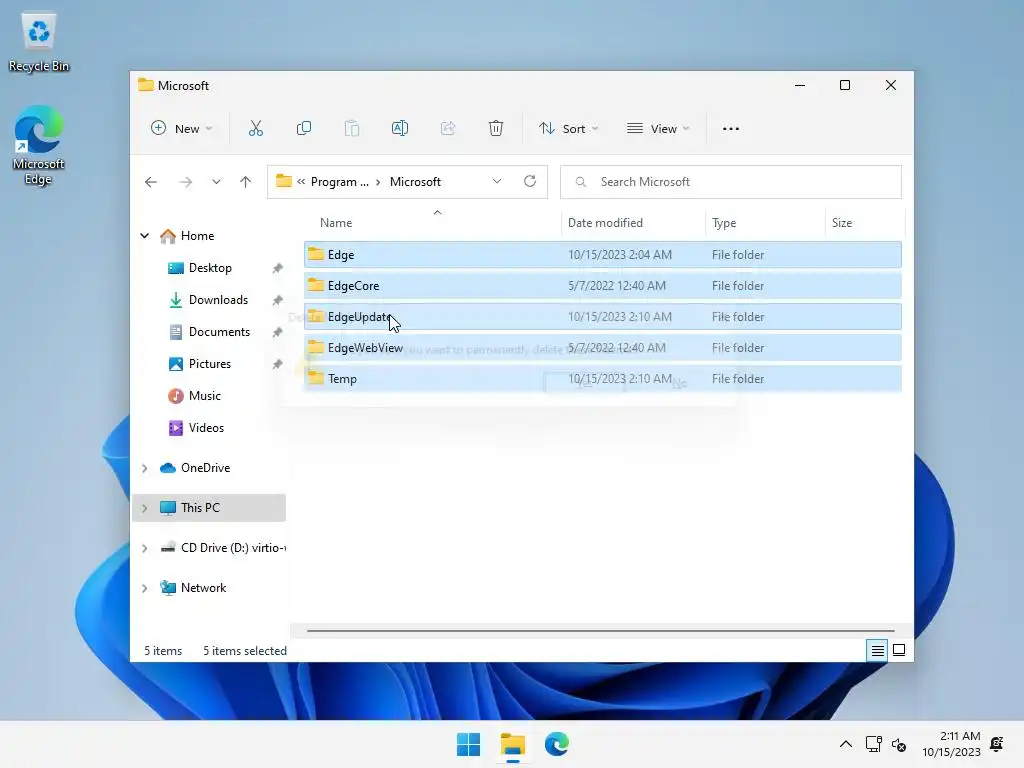
Task: Open Pictures in navigation pane
Action: tap(200, 364)
